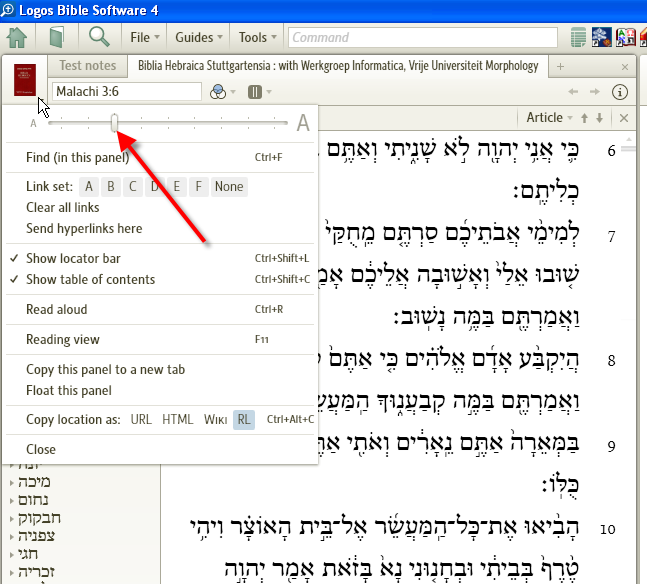Expand the נחום tree item
The height and width of the screenshot is (584, 647).
[x=12, y=500]
